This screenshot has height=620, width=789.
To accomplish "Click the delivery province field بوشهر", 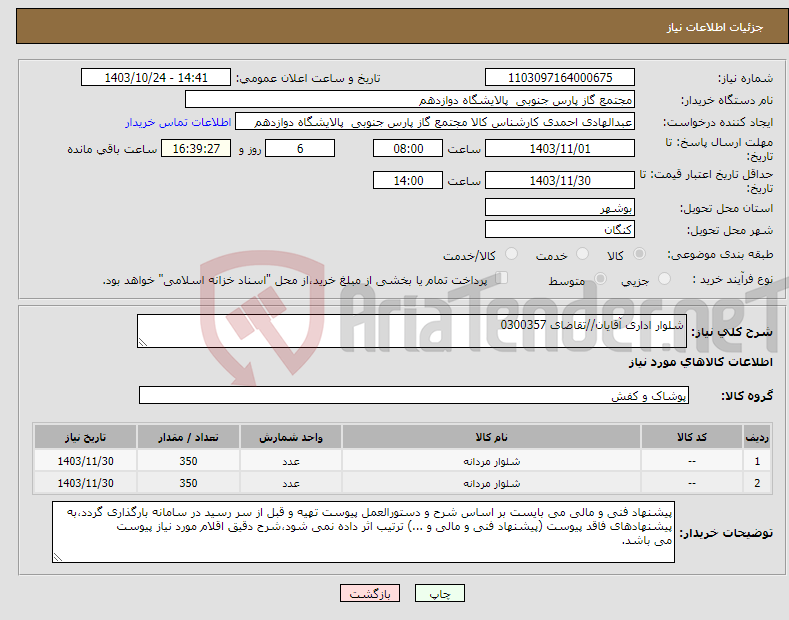I will click(560, 207).
